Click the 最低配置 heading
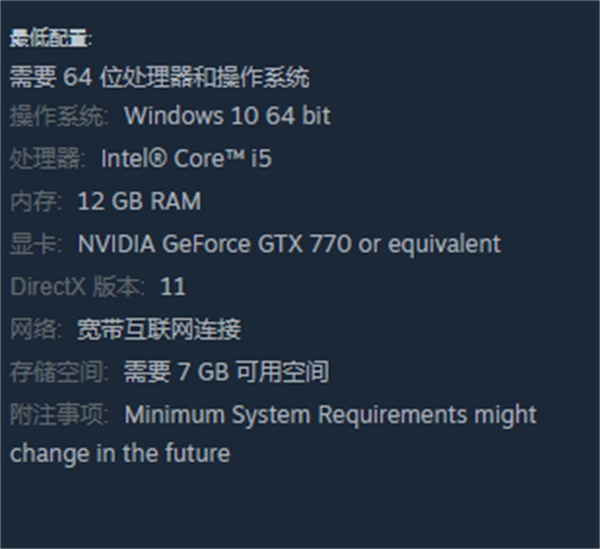The image size is (600, 549). click(x=51, y=39)
